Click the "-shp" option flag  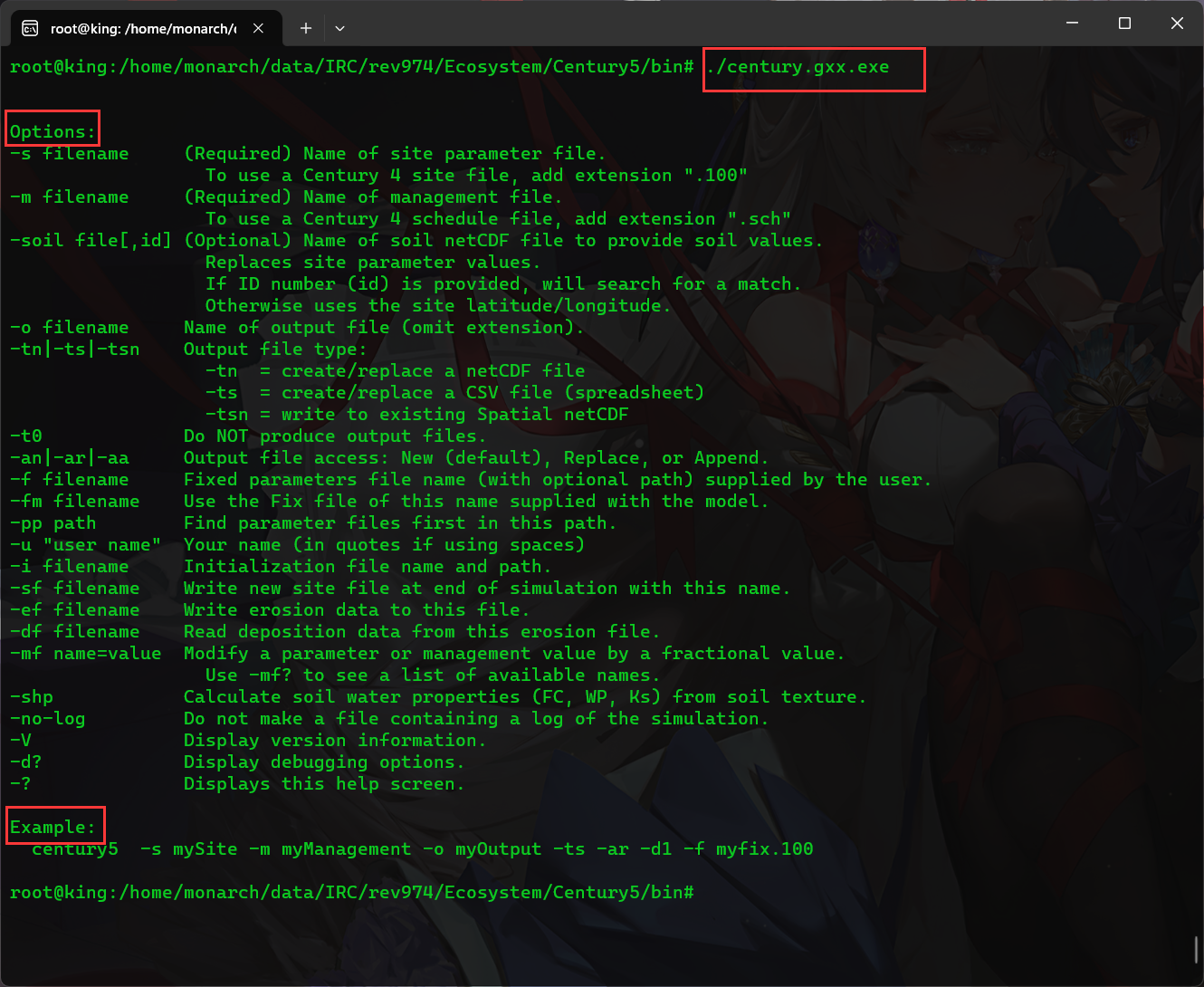click(x=32, y=697)
